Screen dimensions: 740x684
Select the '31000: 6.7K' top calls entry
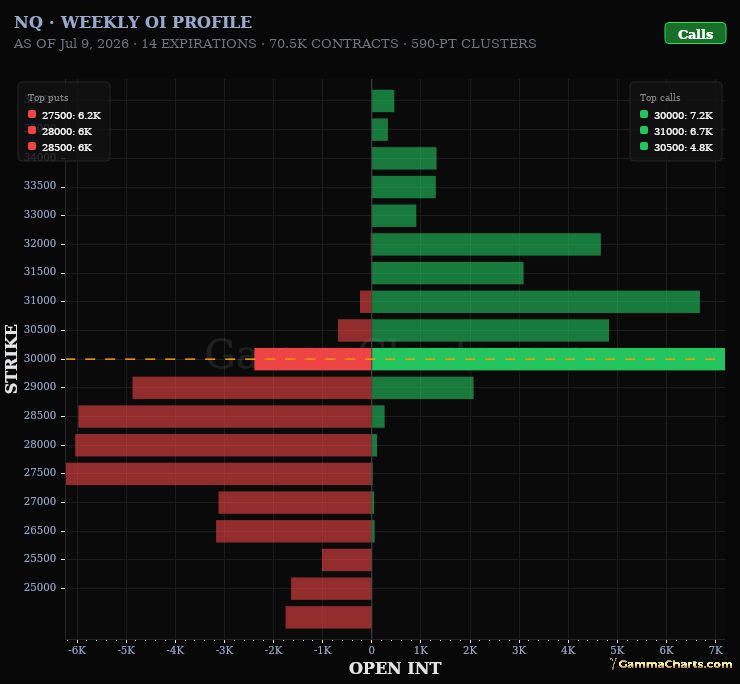tap(676, 131)
